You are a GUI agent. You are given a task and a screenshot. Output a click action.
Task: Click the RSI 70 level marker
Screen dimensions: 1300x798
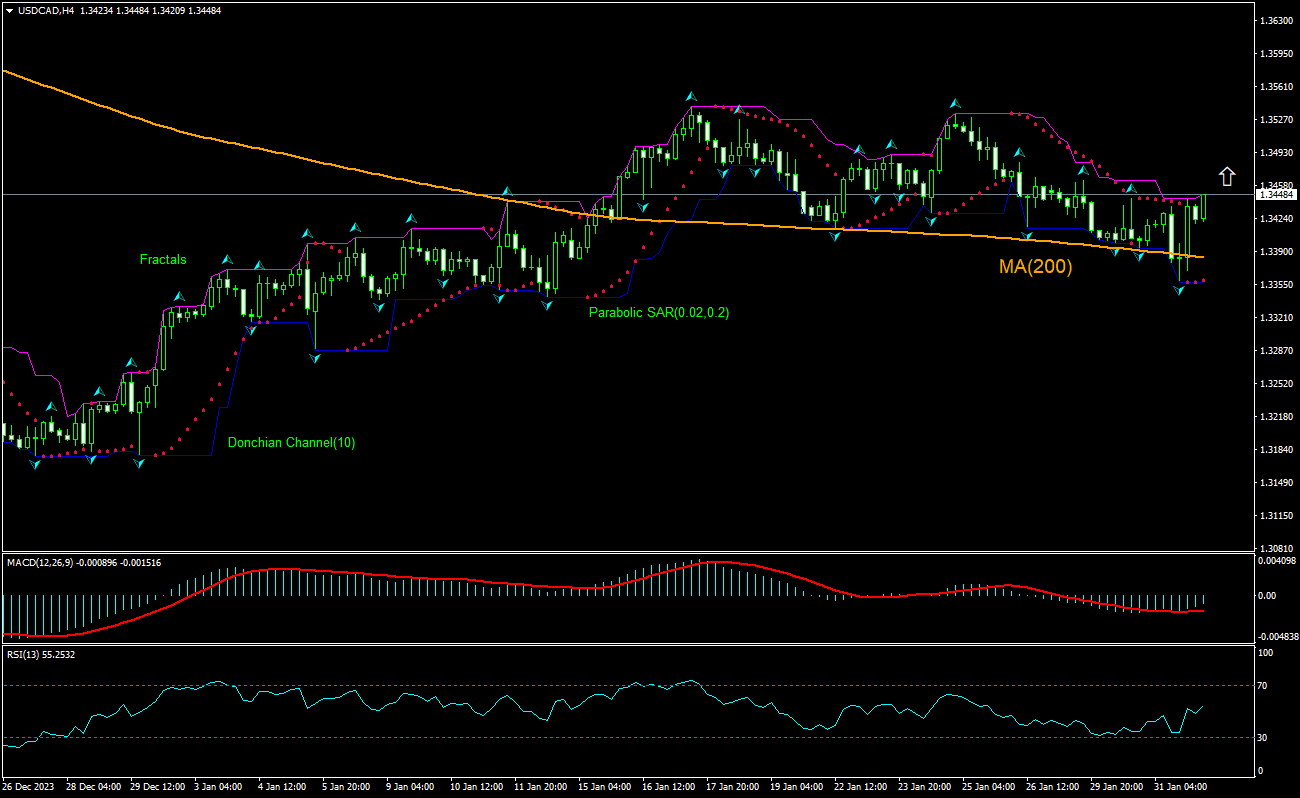1264,686
